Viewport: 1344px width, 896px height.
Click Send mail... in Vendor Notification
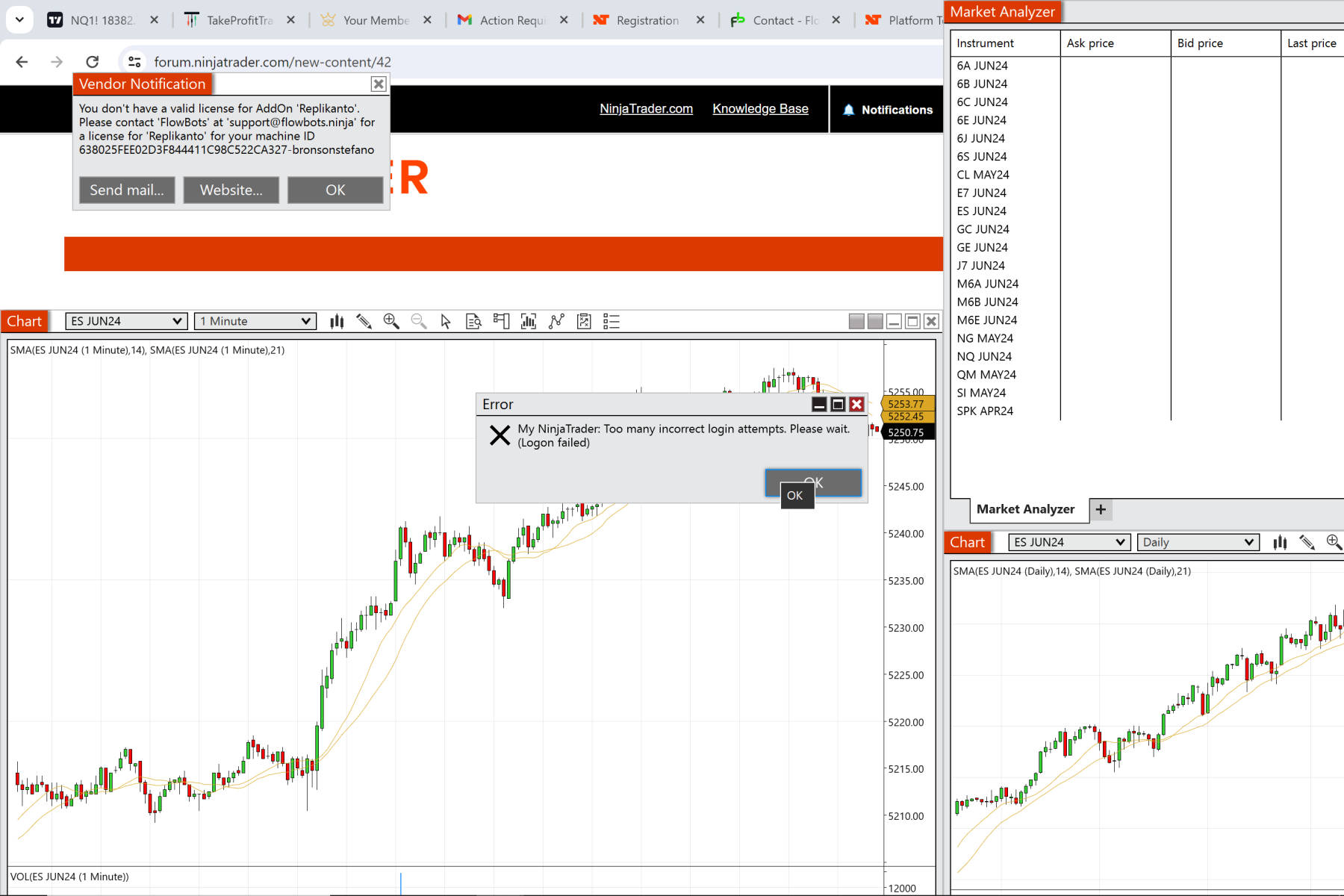[x=127, y=190]
